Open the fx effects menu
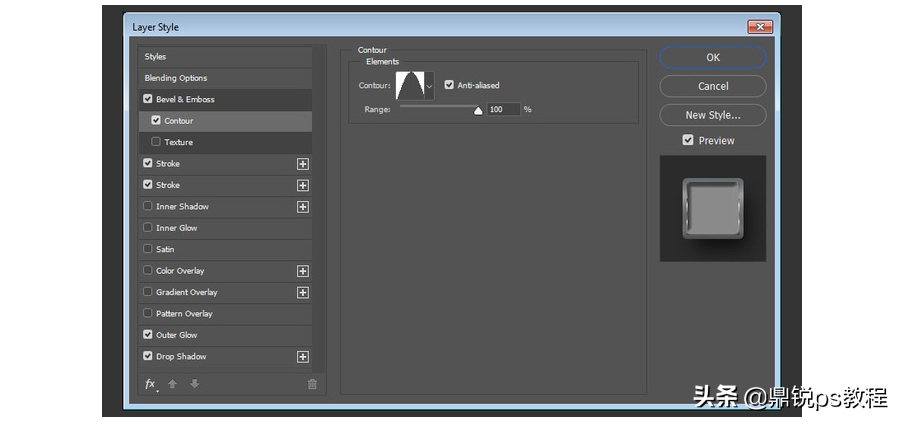 150,384
